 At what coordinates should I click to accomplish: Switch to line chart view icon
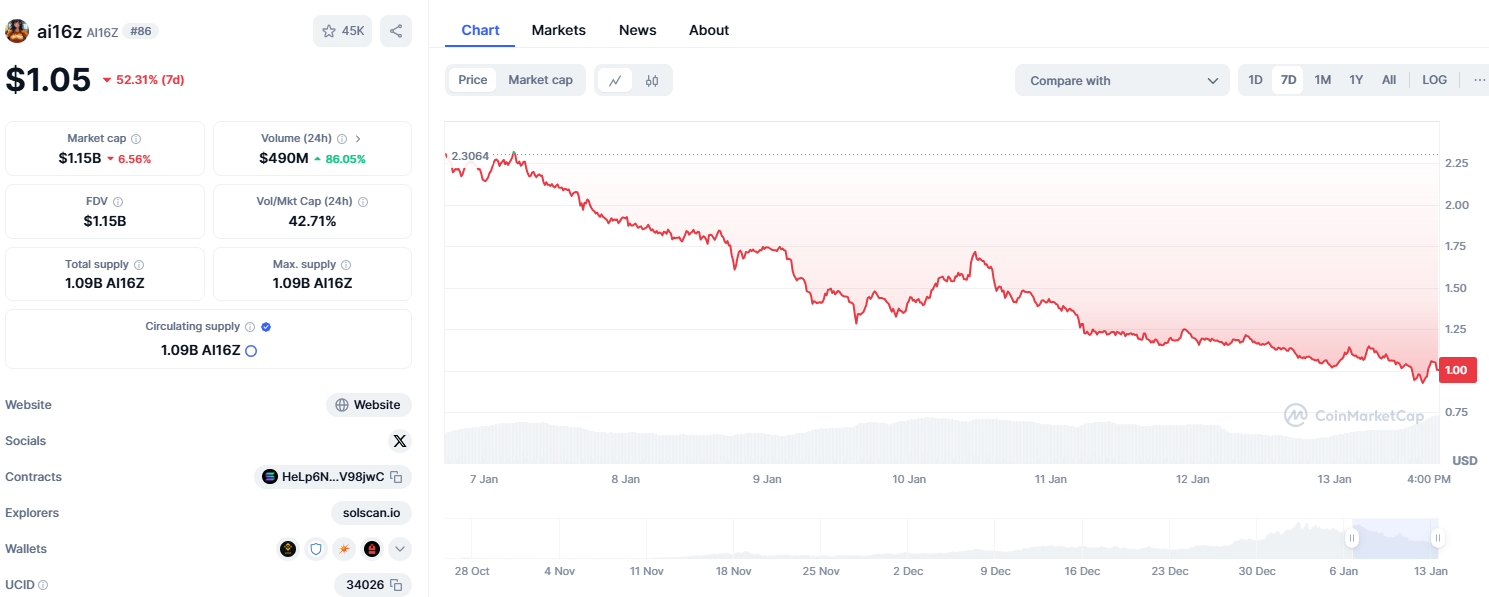616,81
